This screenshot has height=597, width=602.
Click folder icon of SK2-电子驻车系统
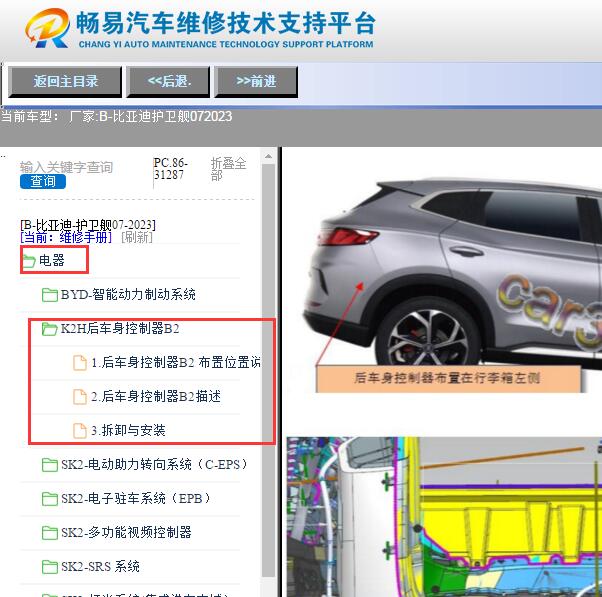50,499
